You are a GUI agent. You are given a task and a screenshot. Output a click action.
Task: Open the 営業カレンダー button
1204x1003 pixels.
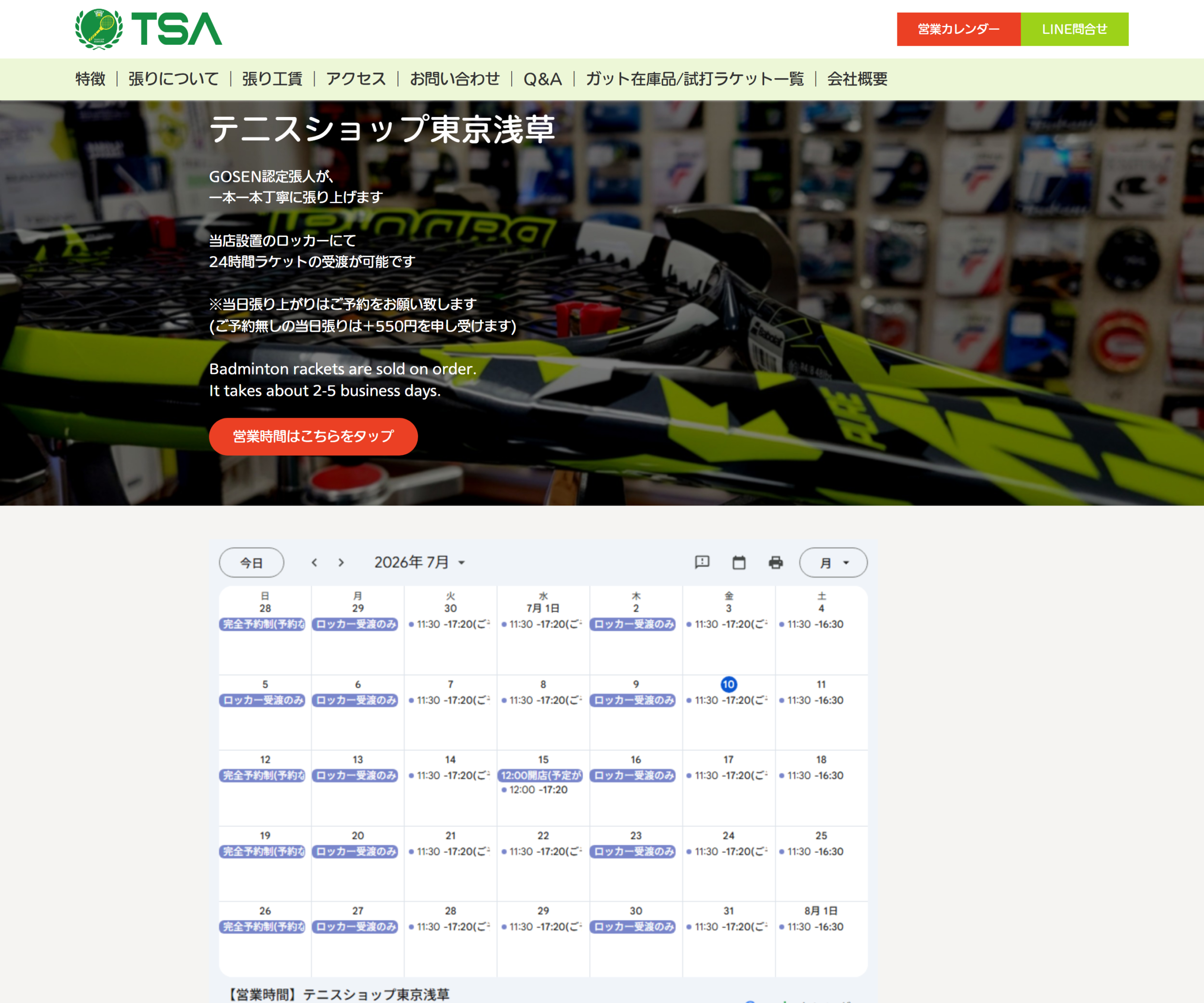tap(958, 29)
